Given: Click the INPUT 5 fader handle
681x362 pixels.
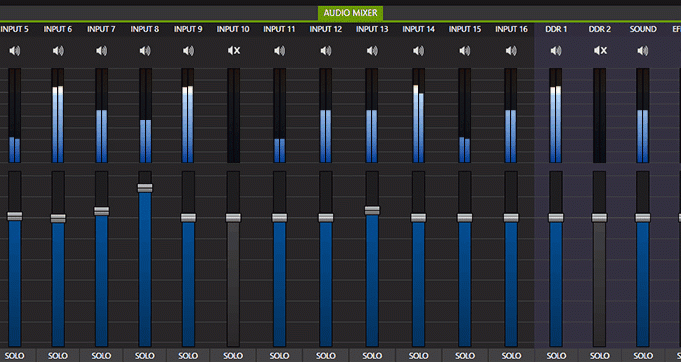Looking at the screenshot, I should (x=15, y=216).
